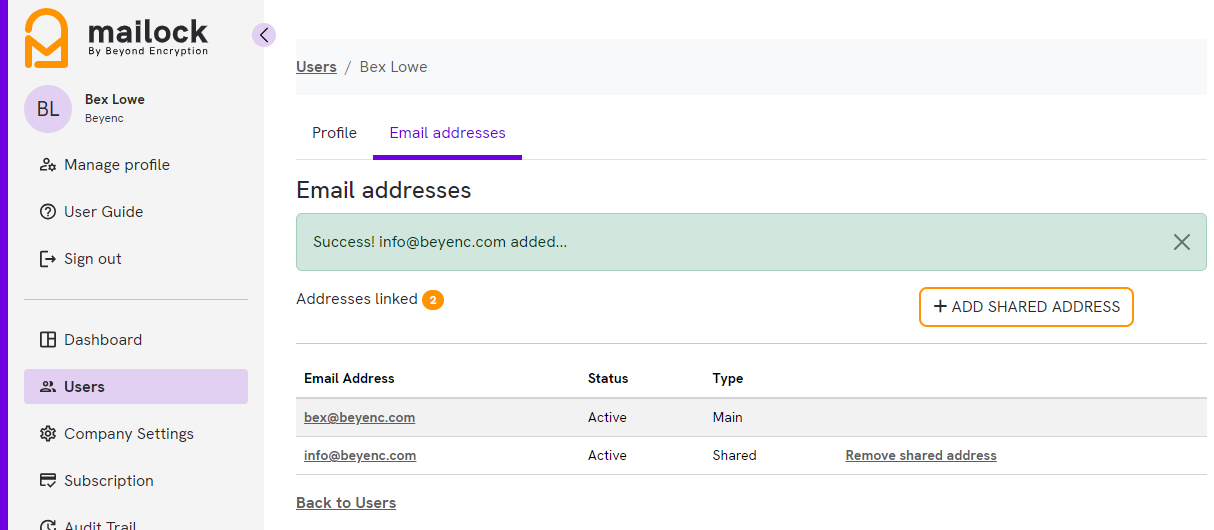
Task: Dismiss the success notification banner
Action: pyautogui.click(x=1181, y=242)
